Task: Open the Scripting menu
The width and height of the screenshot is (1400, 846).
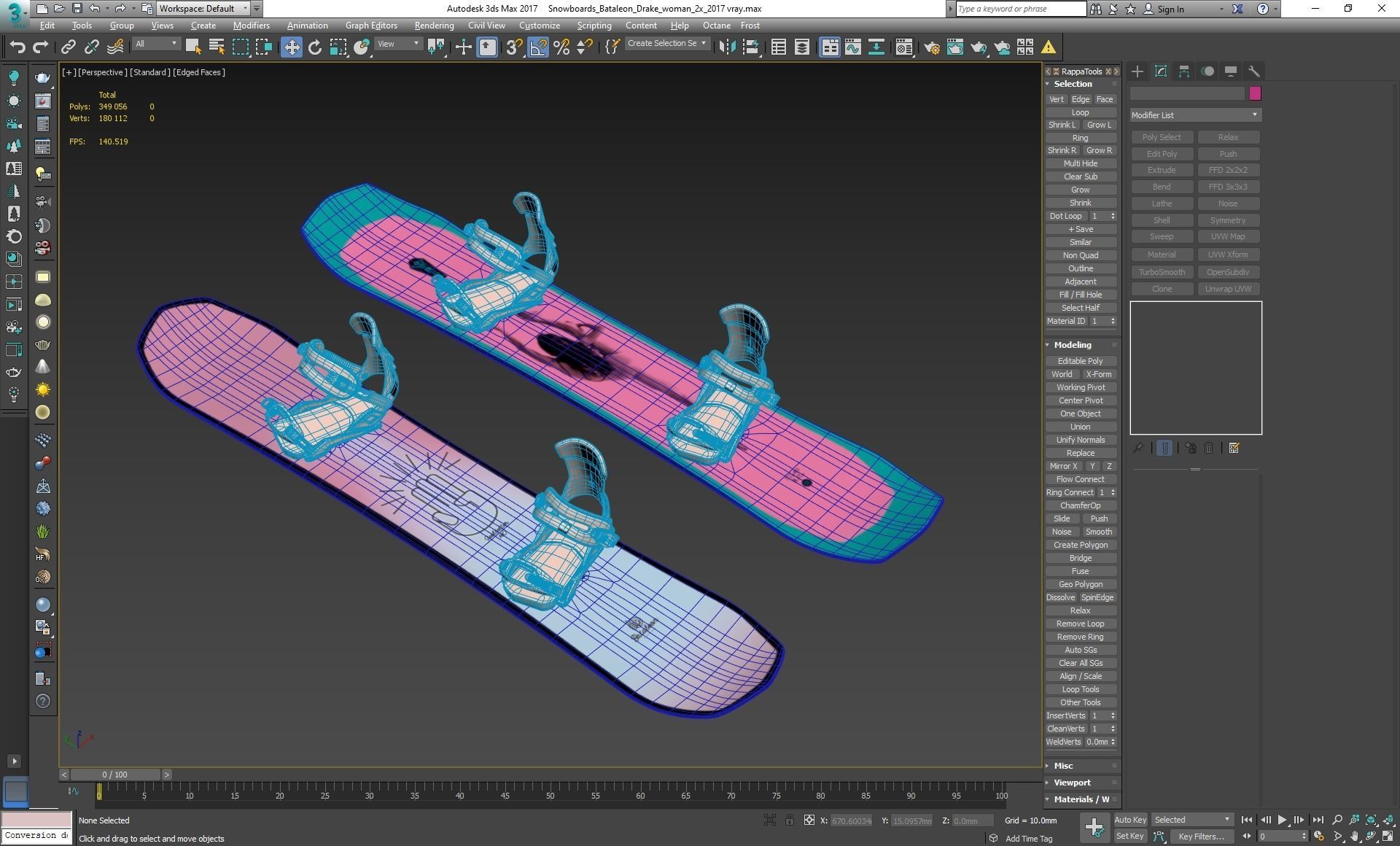Action: point(594,26)
